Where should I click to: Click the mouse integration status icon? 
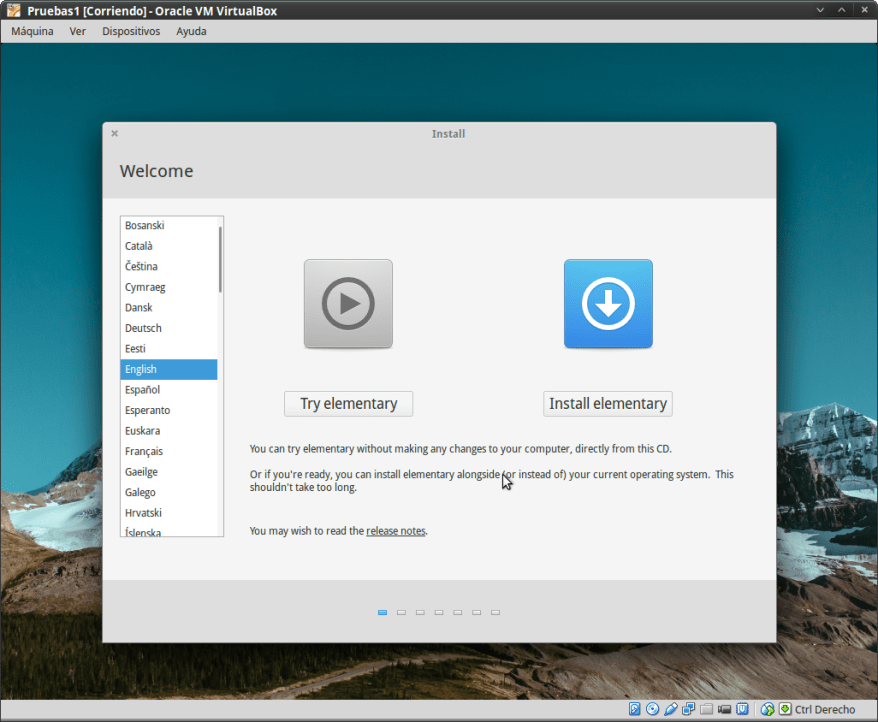pyautogui.click(x=768, y=709)
